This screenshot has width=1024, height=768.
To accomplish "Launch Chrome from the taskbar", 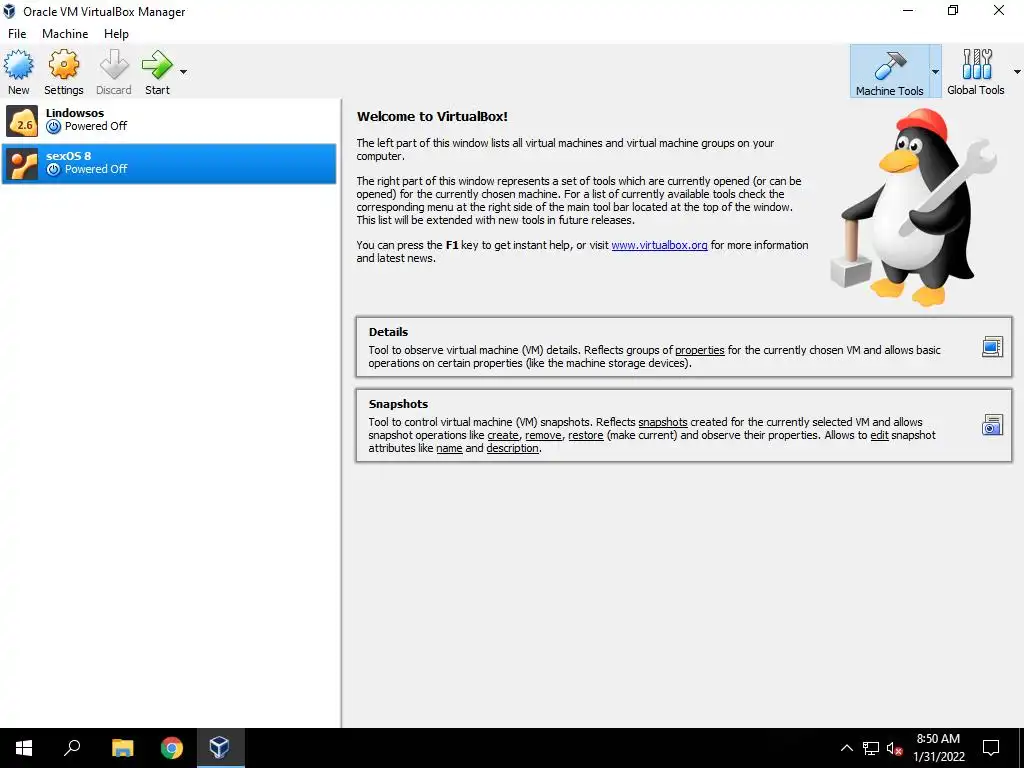I will pyautogui.click(x=172, y=748).
